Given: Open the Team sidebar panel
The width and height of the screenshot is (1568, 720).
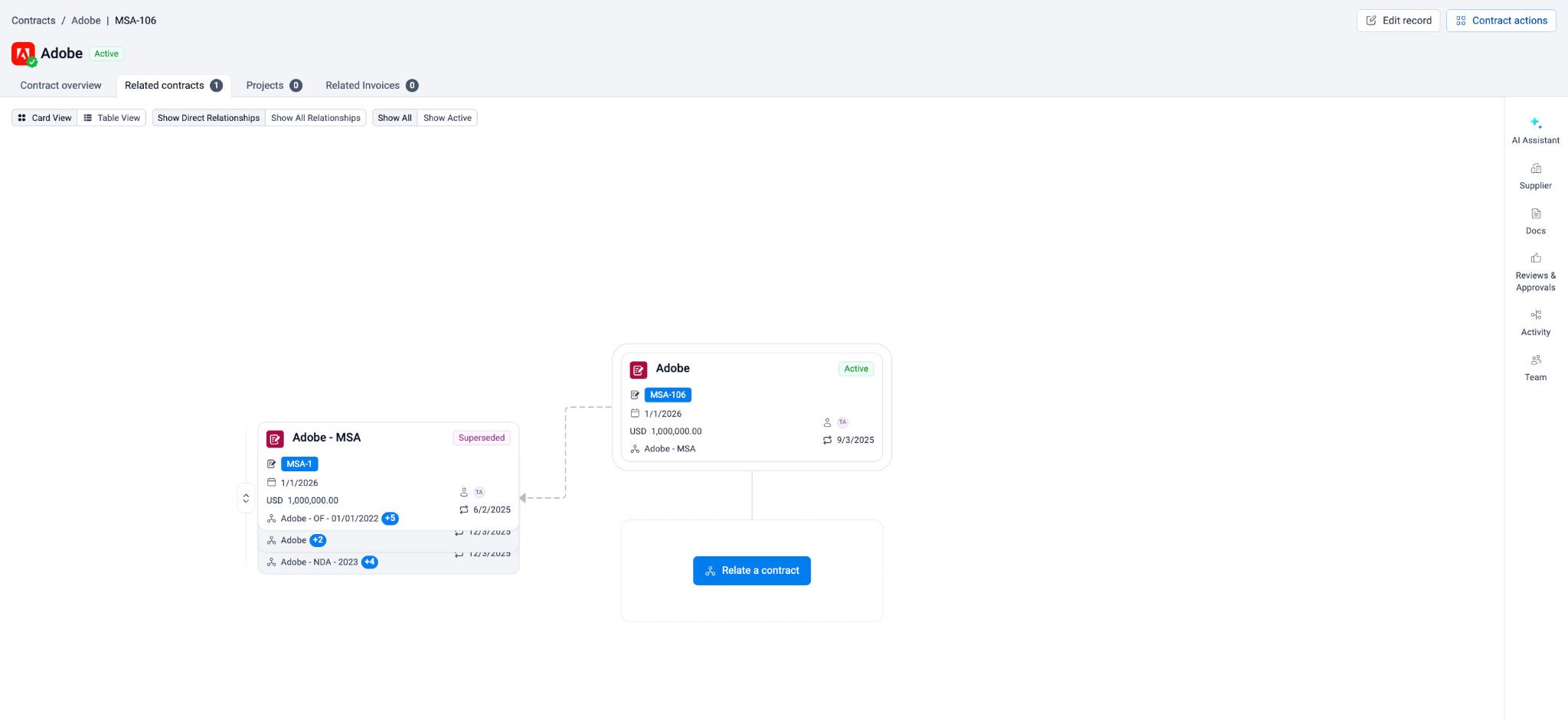Looking at the screenshot, I should pyautogui.click(x=1535, y=367).
